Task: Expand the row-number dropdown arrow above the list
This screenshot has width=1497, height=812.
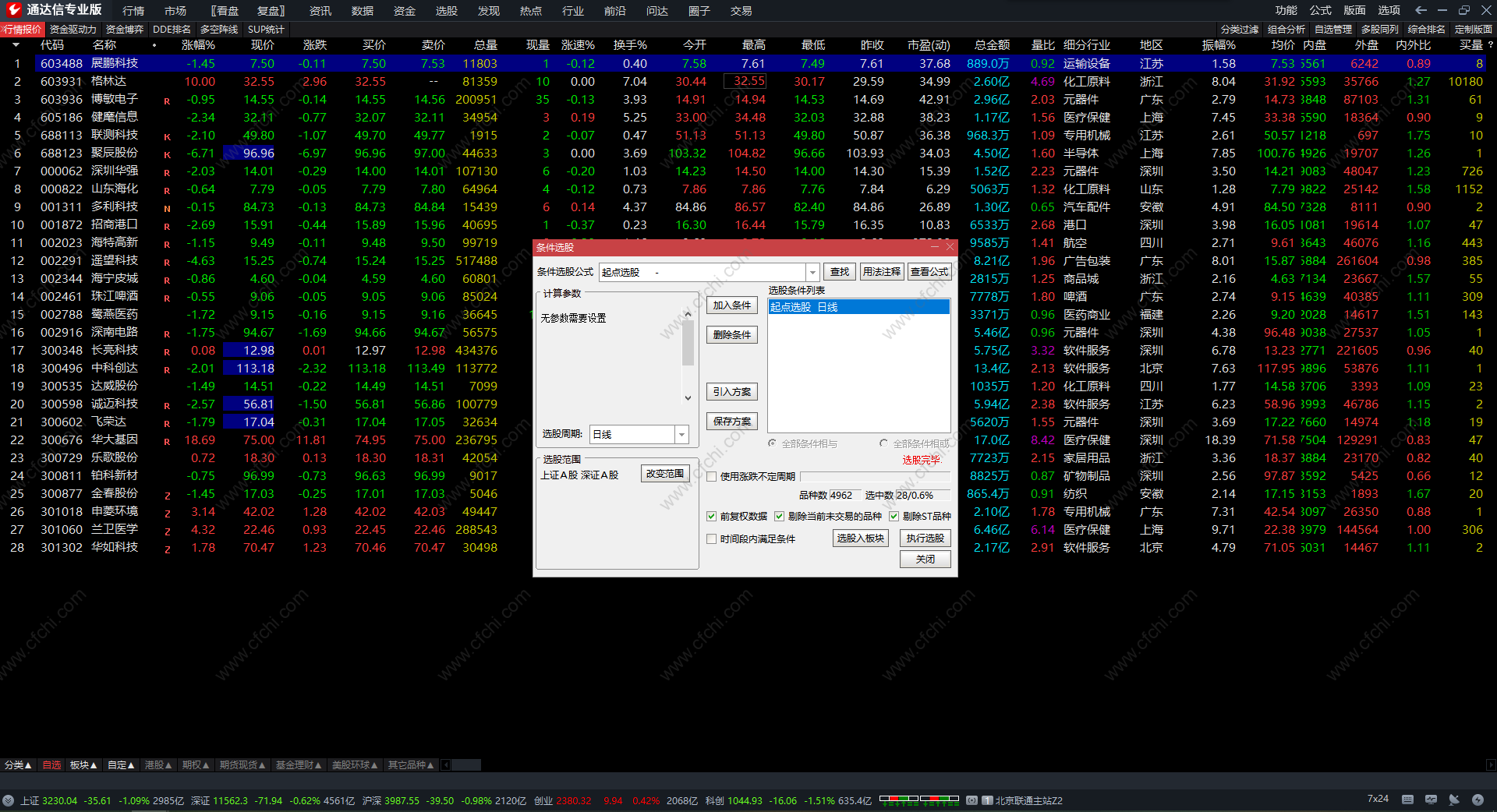Action: (16, 45)
